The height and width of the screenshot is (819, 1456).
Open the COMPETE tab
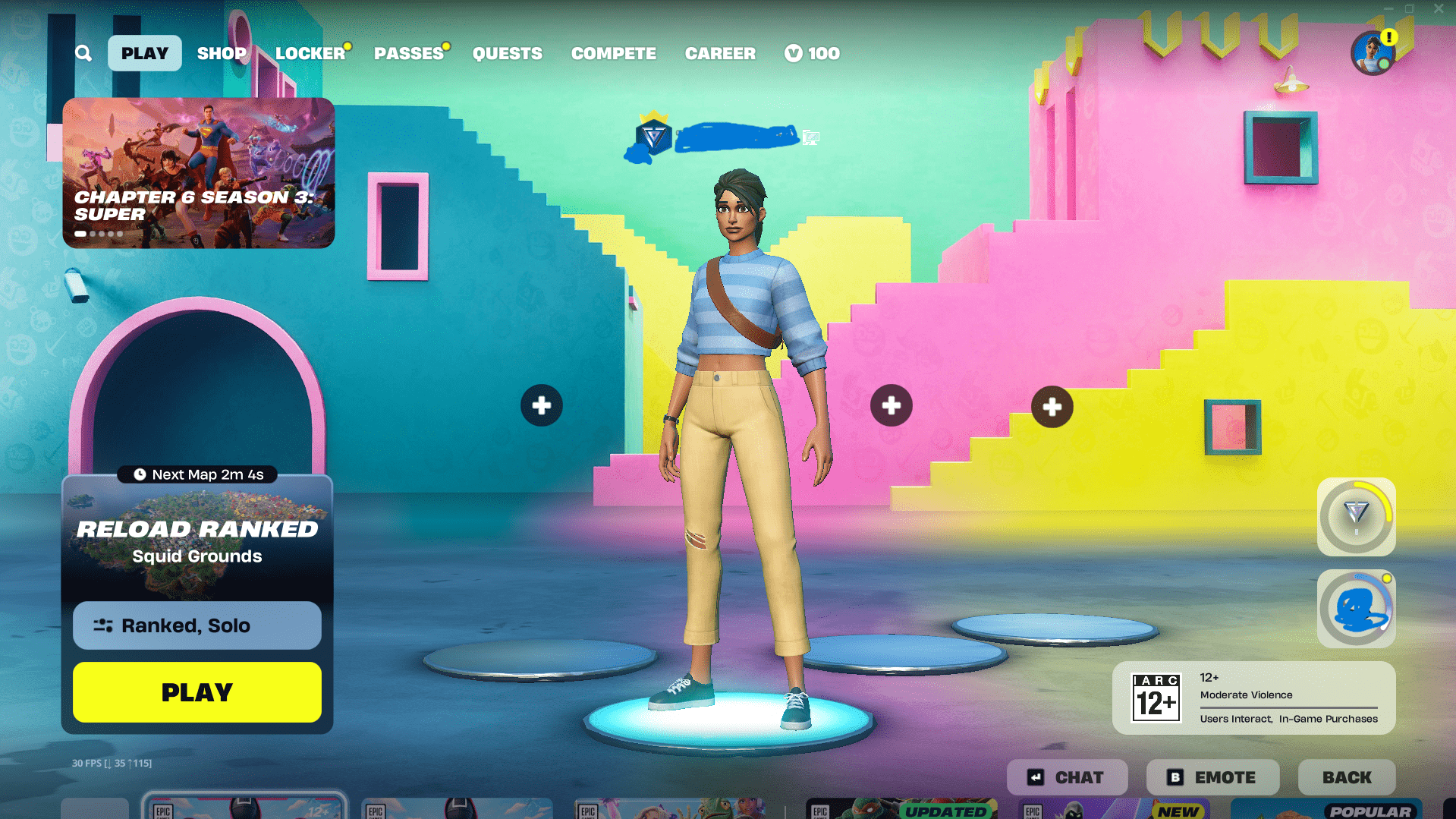(x=614, y=53)
